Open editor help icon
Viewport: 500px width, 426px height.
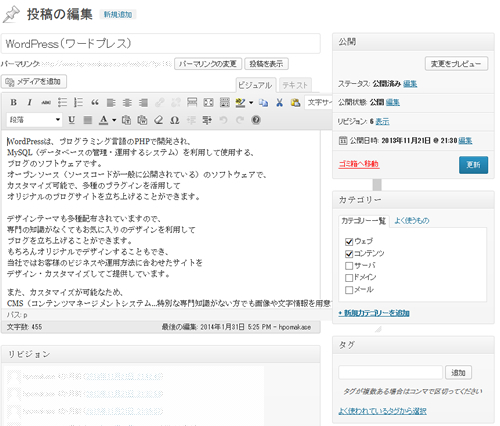pos(256,120)
